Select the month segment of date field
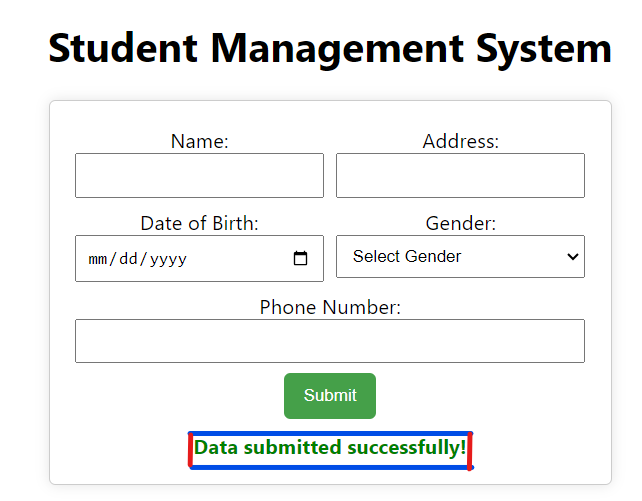The height and width of the screenshot is (501, 642). point(98,259)
